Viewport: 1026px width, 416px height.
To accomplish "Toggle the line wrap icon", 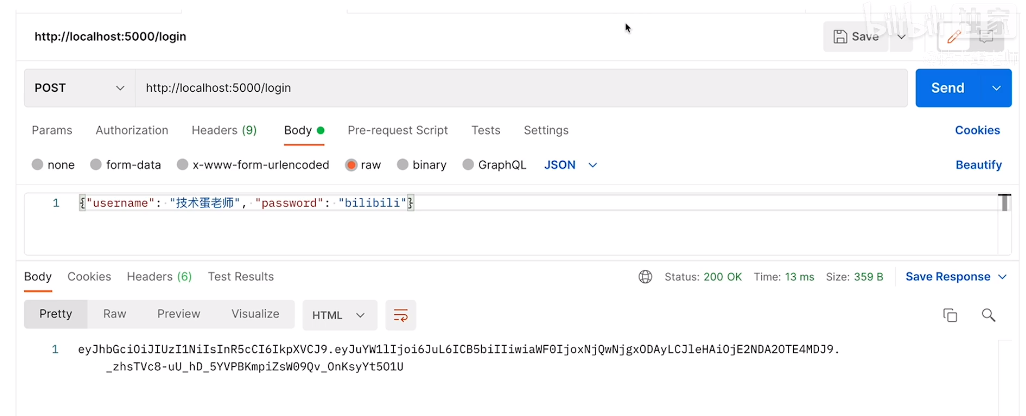I will point(400,315).
